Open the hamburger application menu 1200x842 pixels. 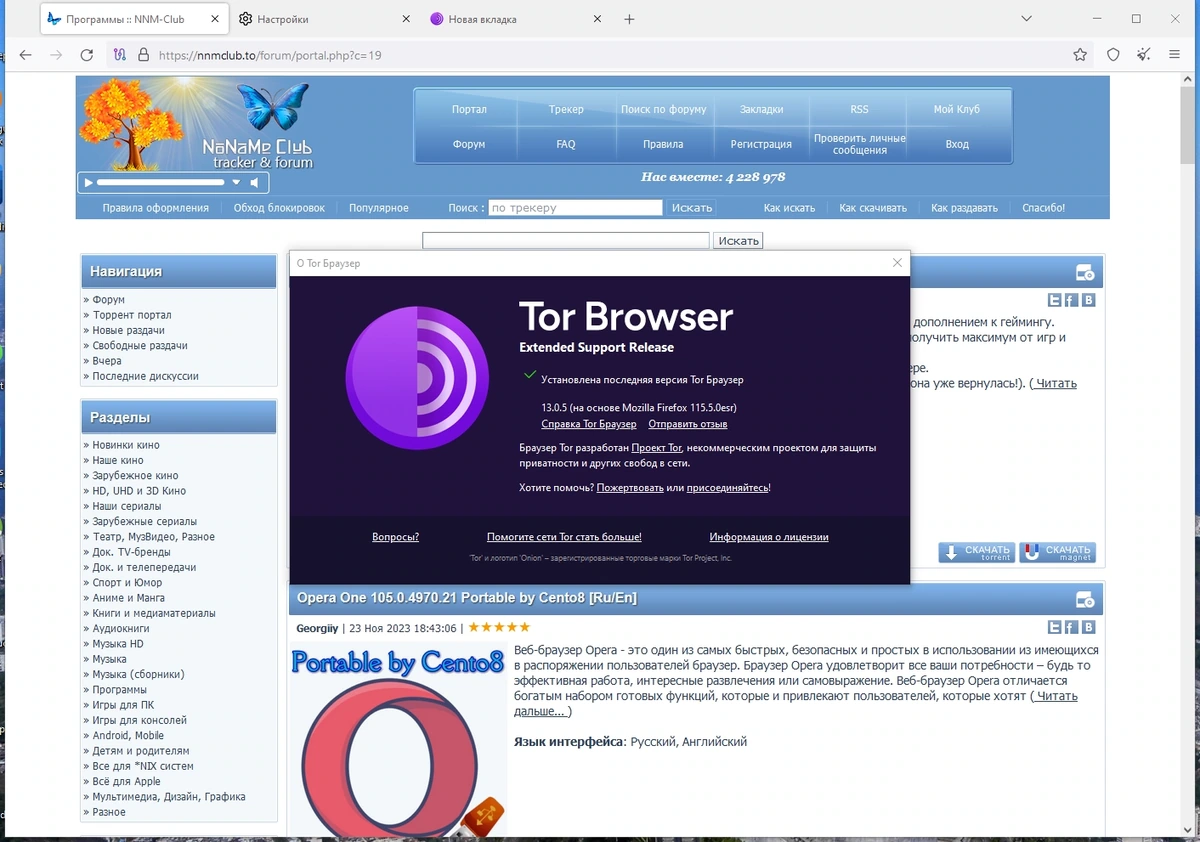point(1175,55)
